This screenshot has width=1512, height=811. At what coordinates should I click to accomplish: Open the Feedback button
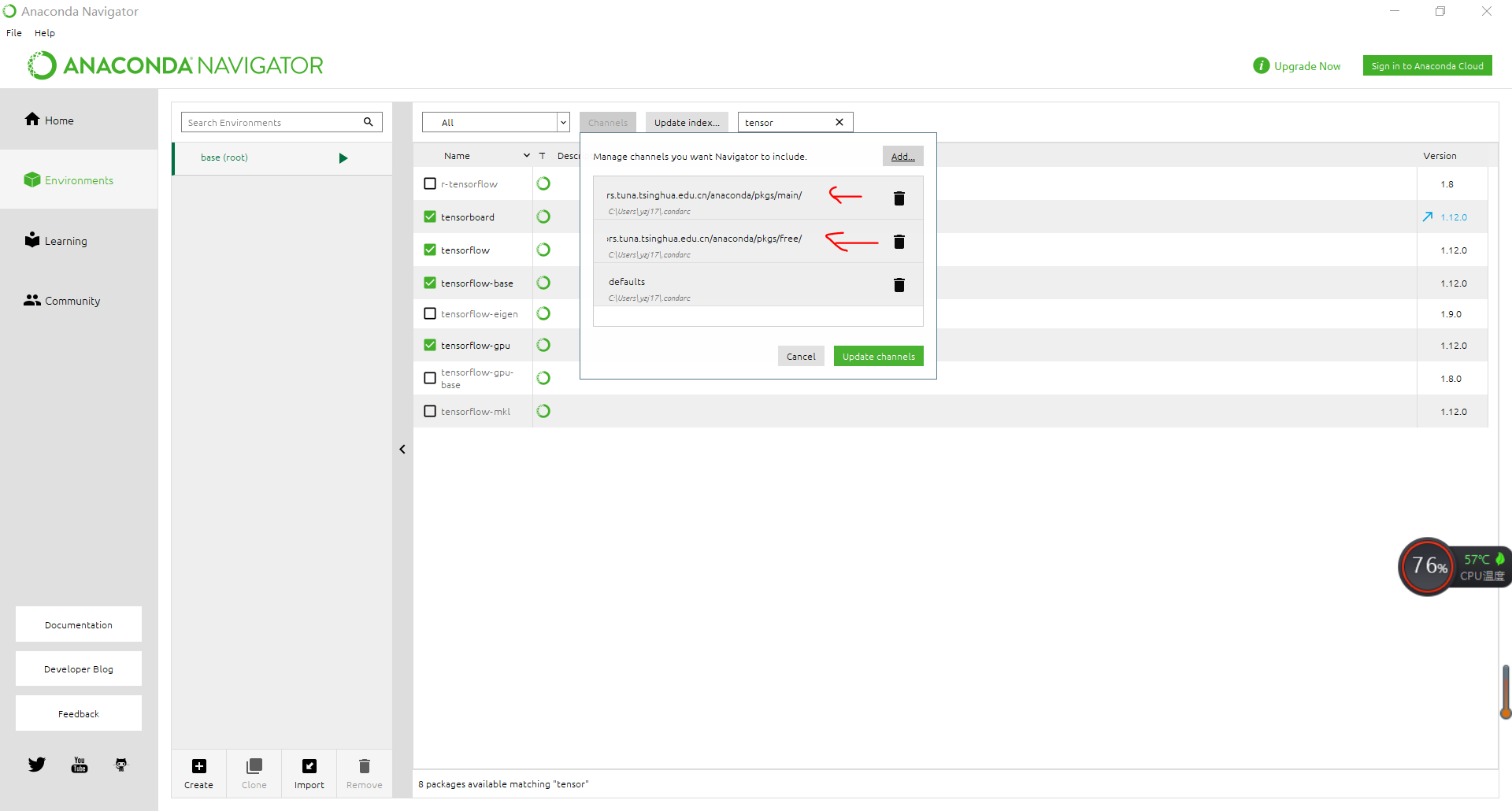[x=79, y=713]
